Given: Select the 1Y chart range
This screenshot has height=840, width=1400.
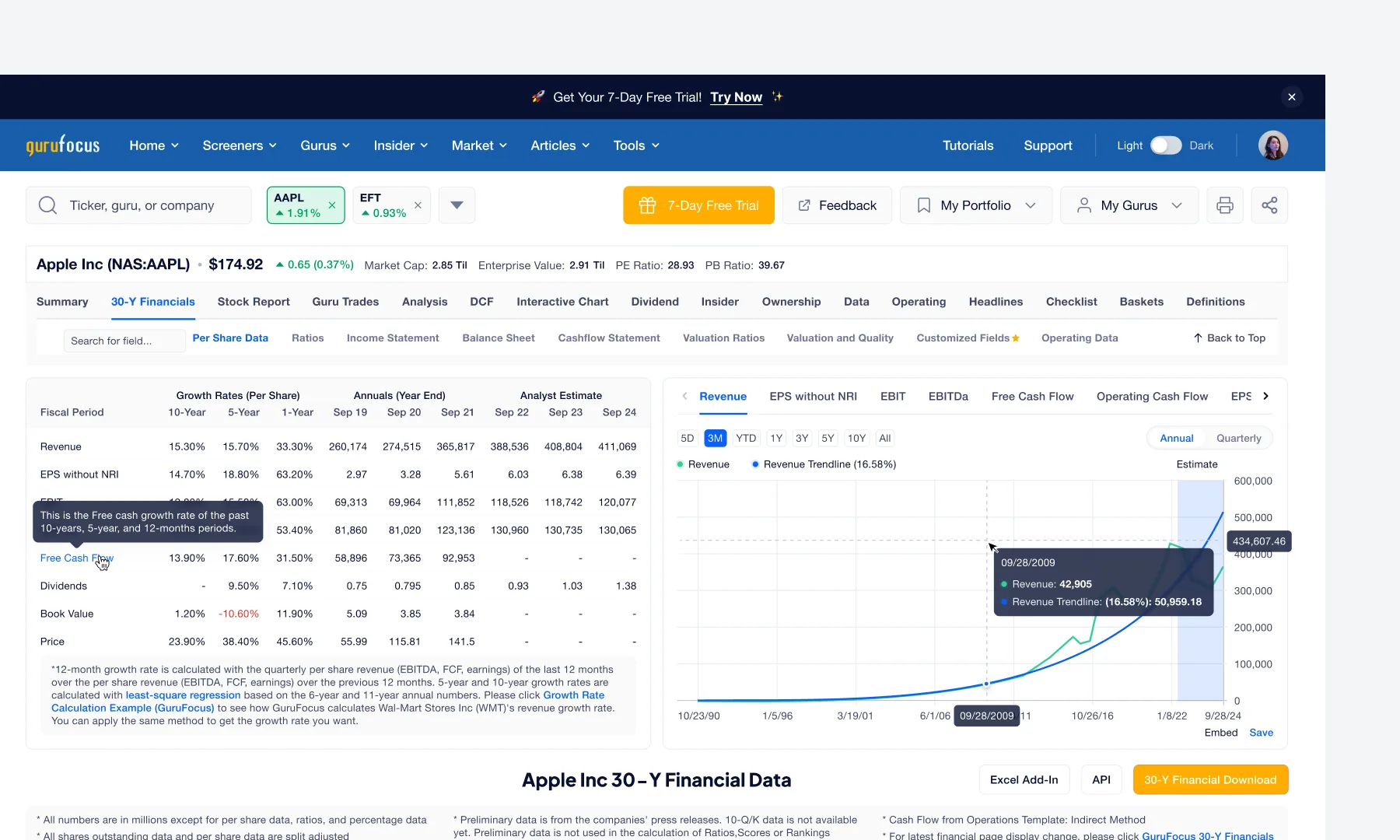Looking at the screenshot, I should tap(776, 438).
